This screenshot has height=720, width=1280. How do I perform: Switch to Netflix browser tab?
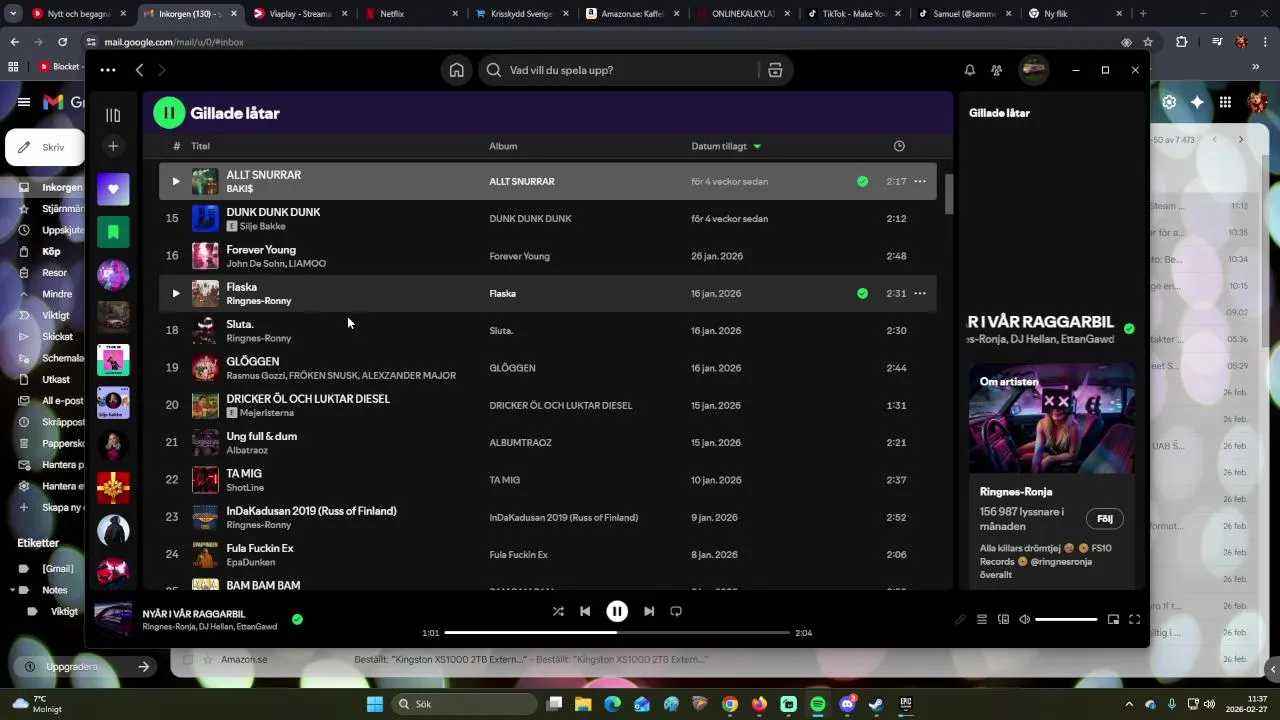tap(412, 14)
